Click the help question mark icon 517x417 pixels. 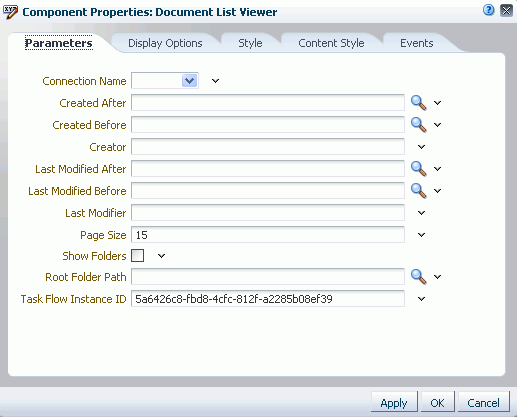(x=488, y=10)
